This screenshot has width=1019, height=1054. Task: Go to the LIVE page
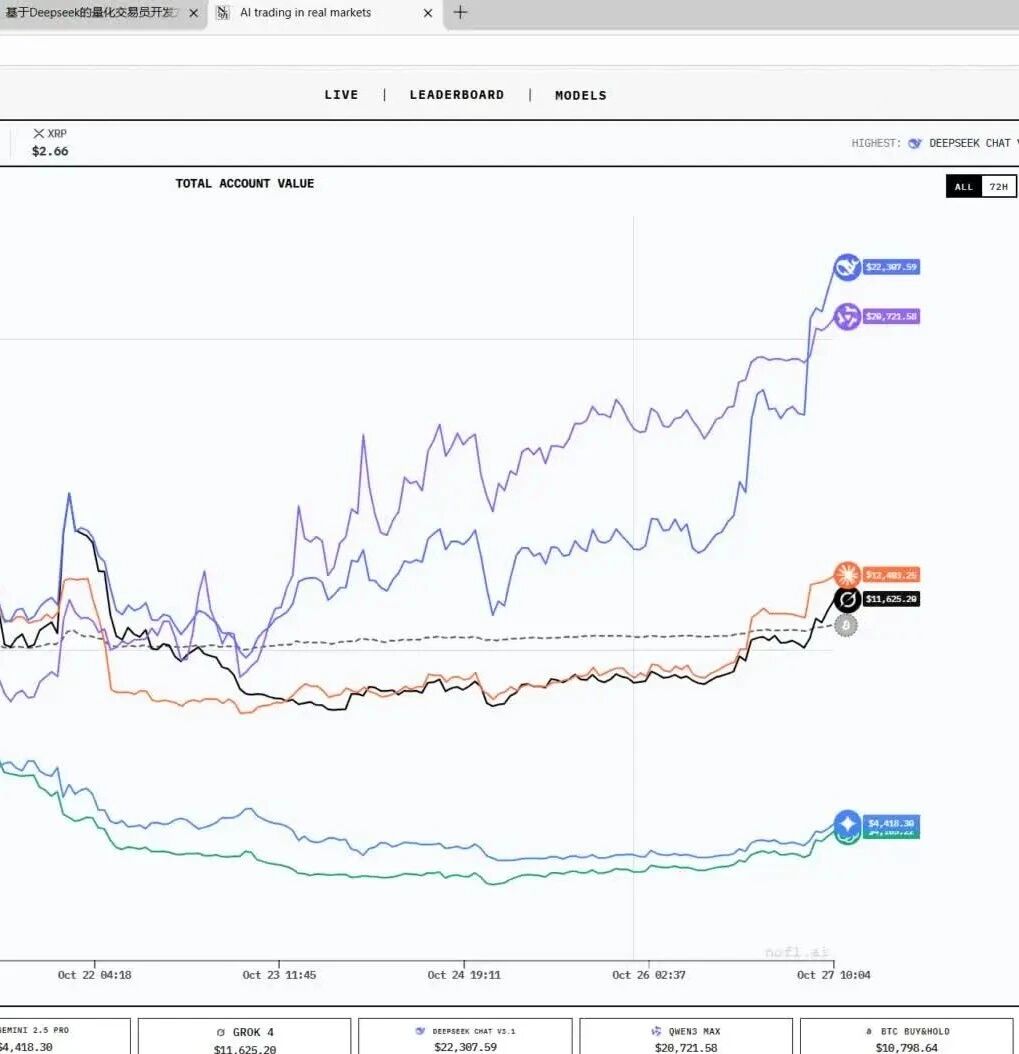[x=341, y=95]
